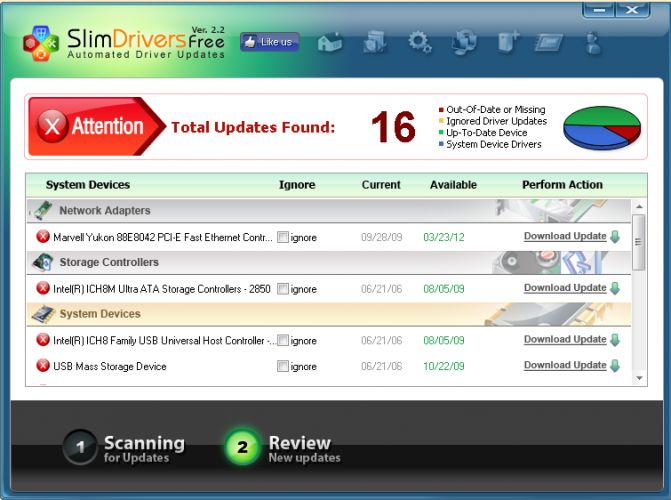
Task: Go to step 1 Scanning for Updates
Action: tap(124, 448)
